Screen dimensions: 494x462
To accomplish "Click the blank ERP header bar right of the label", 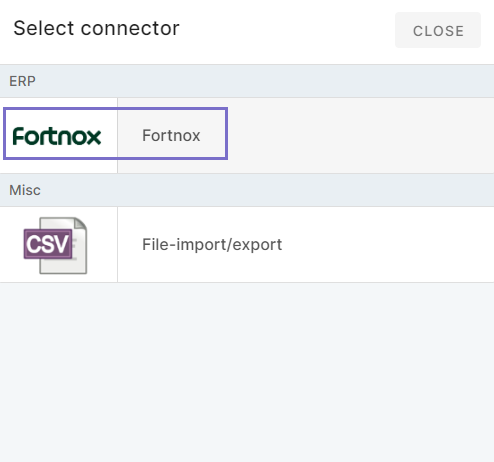I will (265, 81).
